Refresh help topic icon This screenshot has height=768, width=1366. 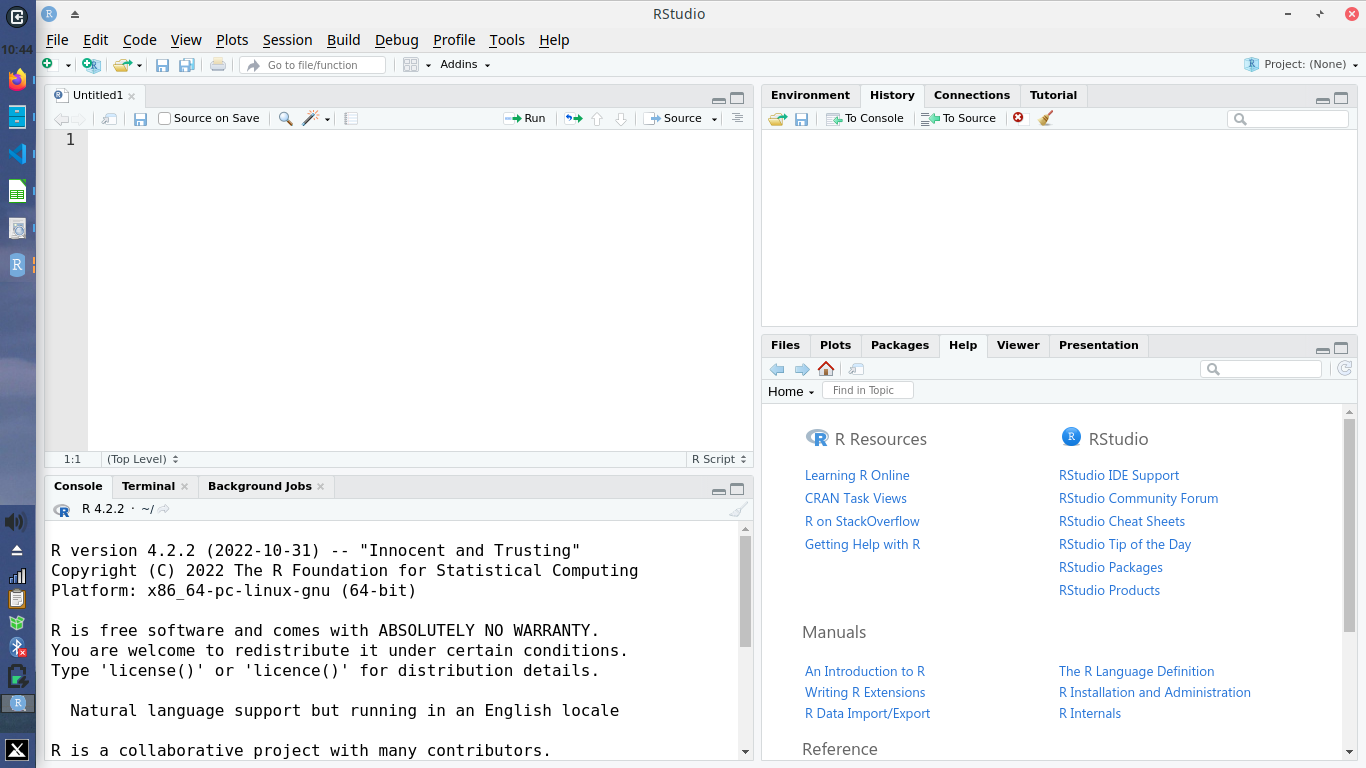pos(1345,369)
